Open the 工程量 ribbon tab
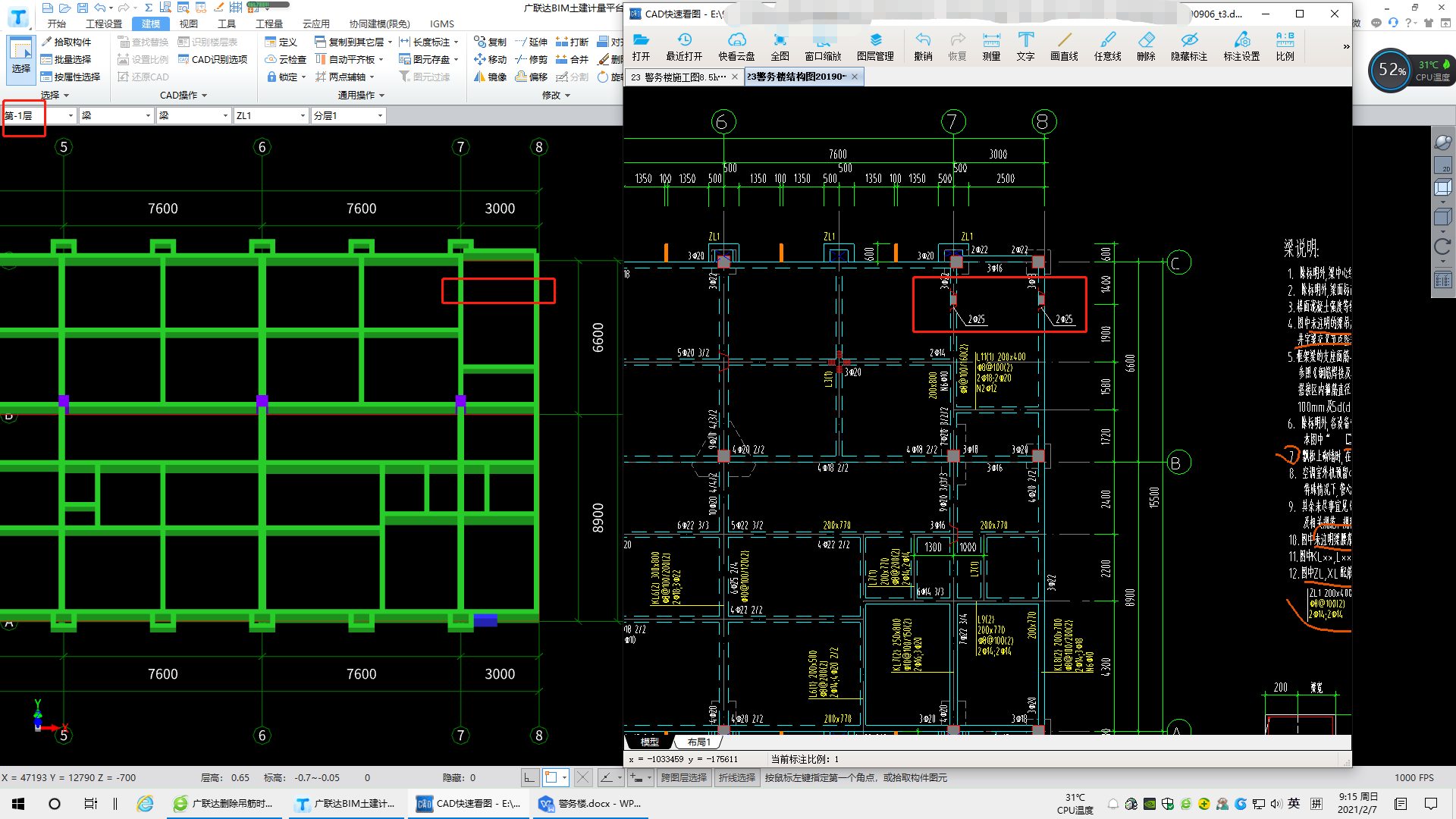This screenshot has height=819, width=1456. coord(269,24)
